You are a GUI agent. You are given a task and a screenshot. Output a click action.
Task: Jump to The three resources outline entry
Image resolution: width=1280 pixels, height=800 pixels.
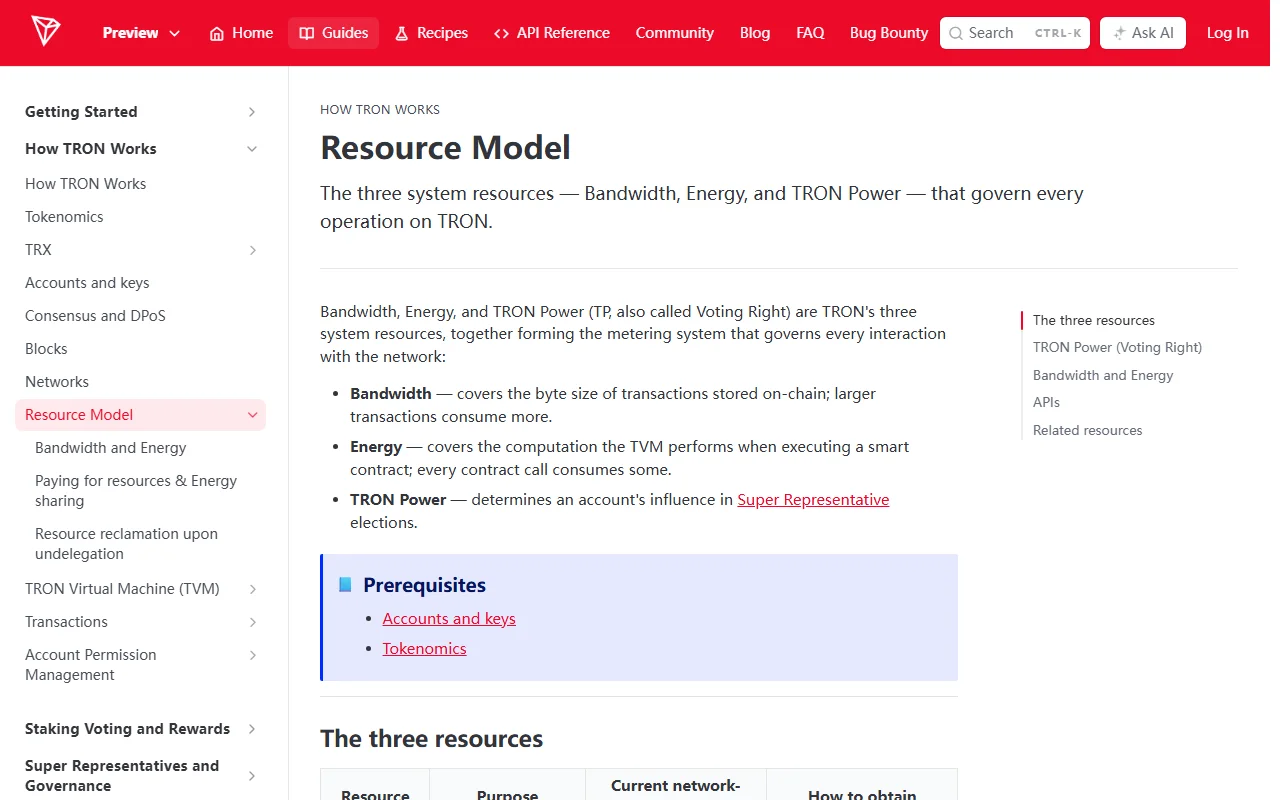(1093, 321)
